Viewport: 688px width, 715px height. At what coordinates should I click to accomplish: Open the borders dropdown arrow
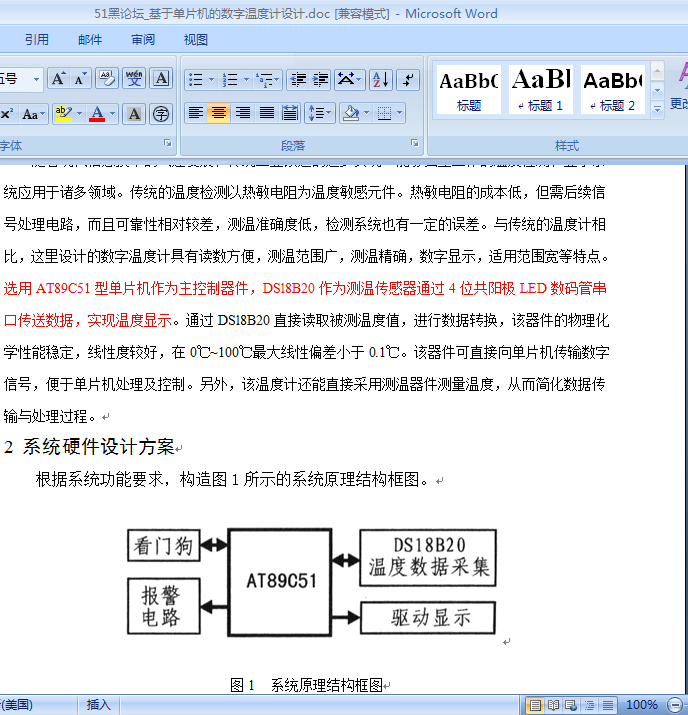click(x=399, y=113)
